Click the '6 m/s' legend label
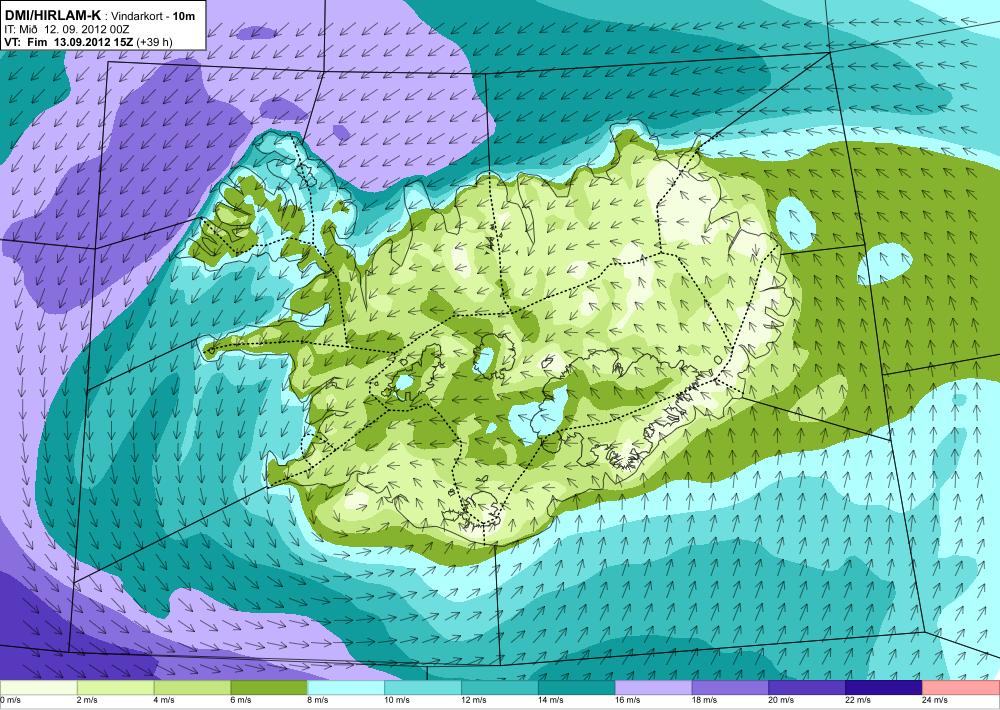Screen dimensions: 1000x710 click(x=240, y=700)
